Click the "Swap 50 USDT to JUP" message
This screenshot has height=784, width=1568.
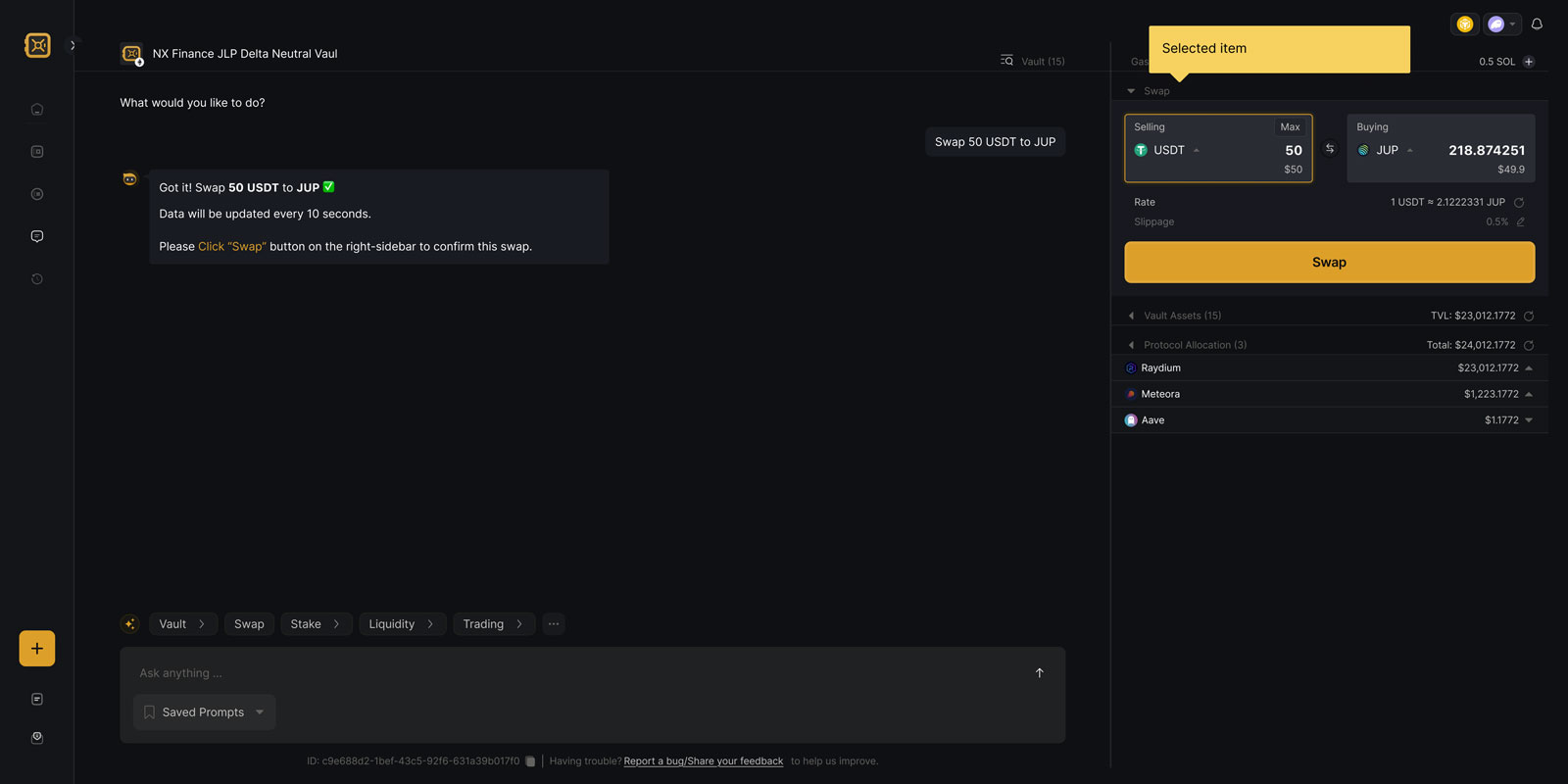(x=995, y=142)
